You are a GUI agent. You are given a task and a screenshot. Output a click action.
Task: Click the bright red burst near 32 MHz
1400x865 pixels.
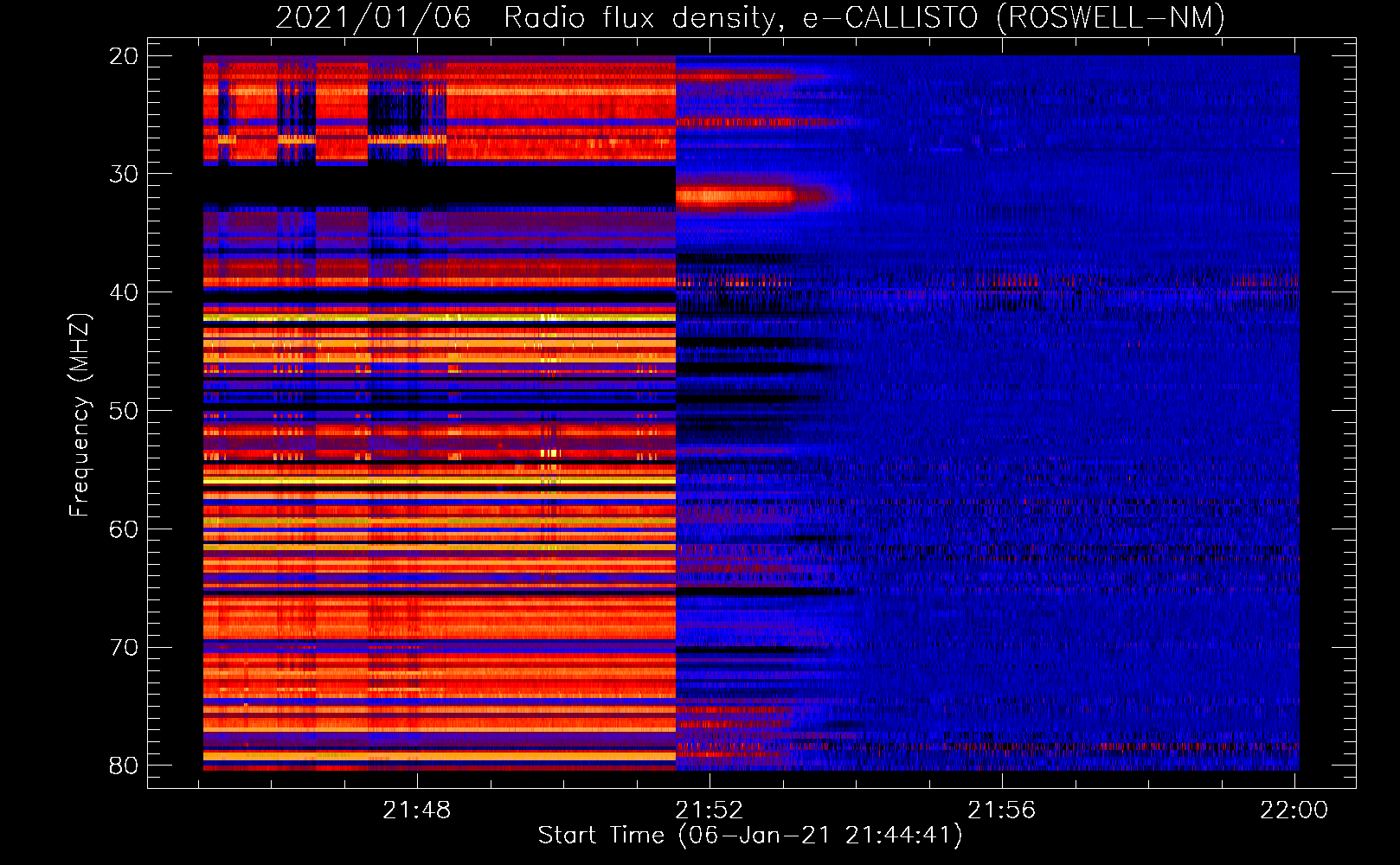(735, 196)
